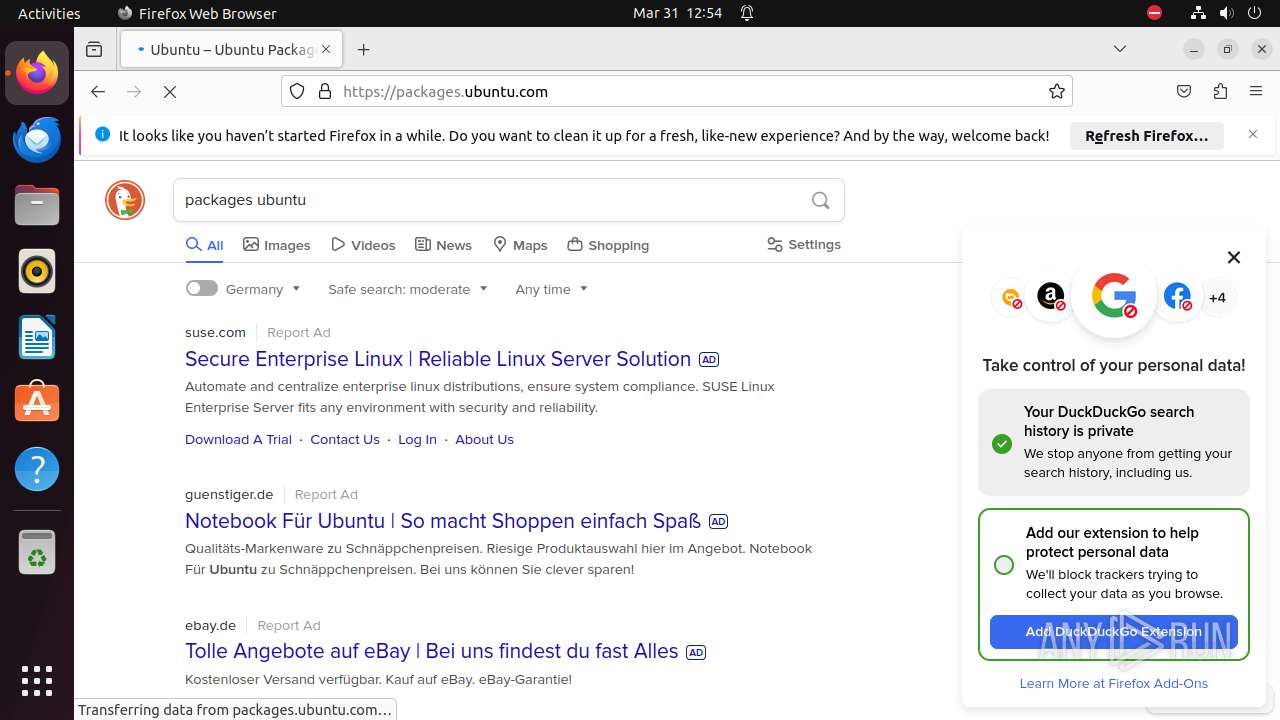Open the notification bell in top bar
Image resolution: width=1280 pixels, height=720 pixels.
(747, 13)
